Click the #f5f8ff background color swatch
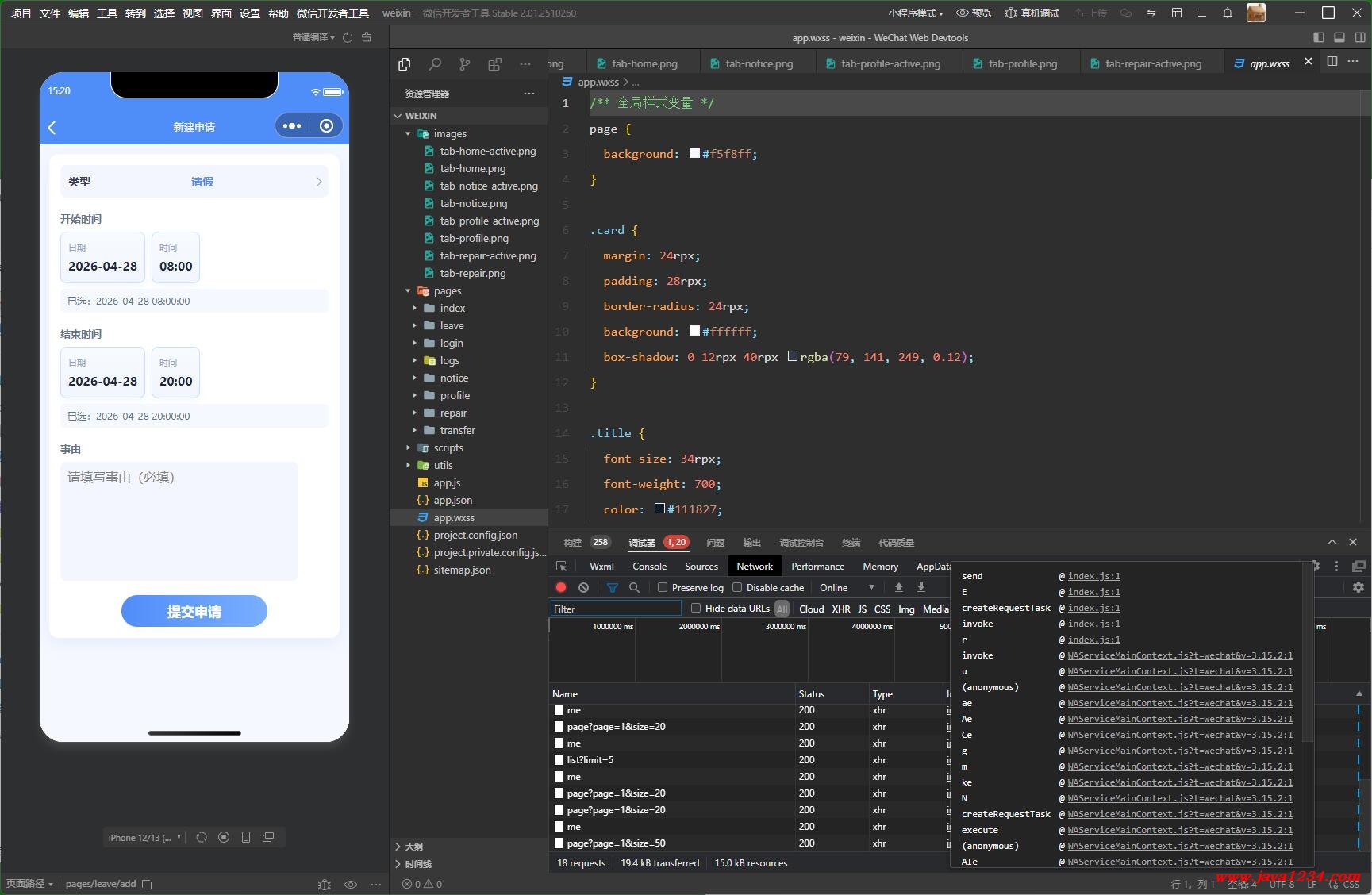This screenshot has width=1372, height=895. click(x=694, y=154)
